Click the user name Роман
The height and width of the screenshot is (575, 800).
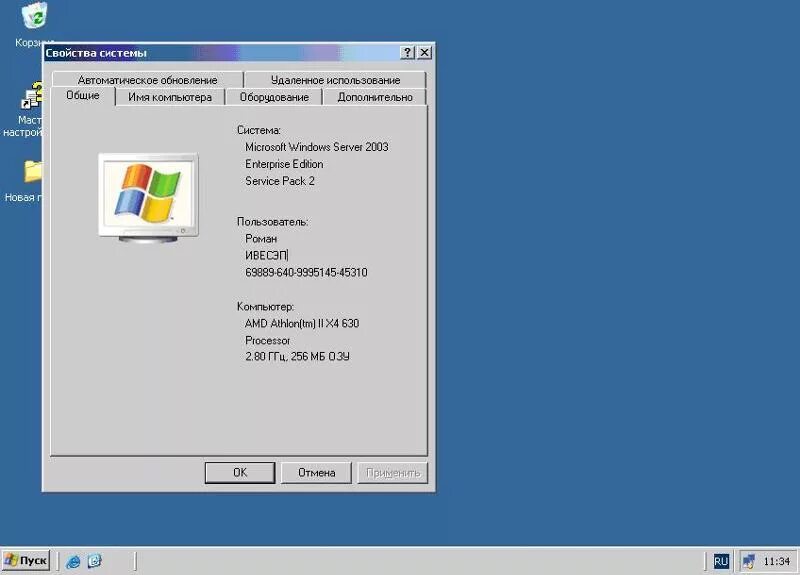[261, 238]
